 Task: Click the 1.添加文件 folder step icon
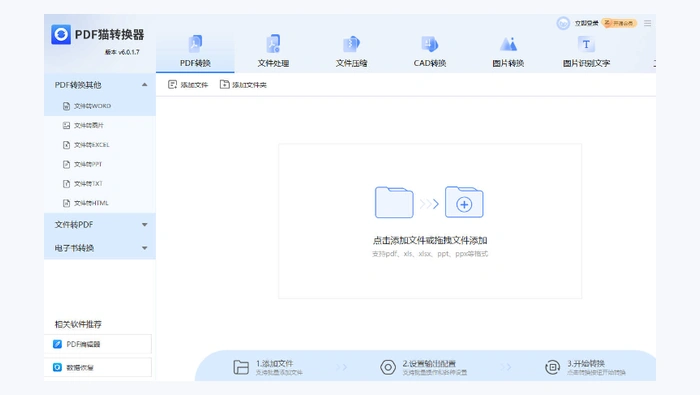(241, 367)
